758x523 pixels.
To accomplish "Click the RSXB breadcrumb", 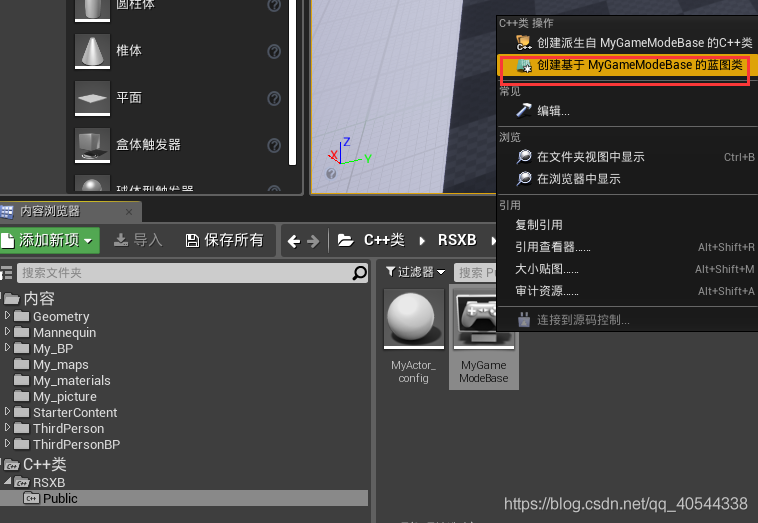I will (457, 240).
